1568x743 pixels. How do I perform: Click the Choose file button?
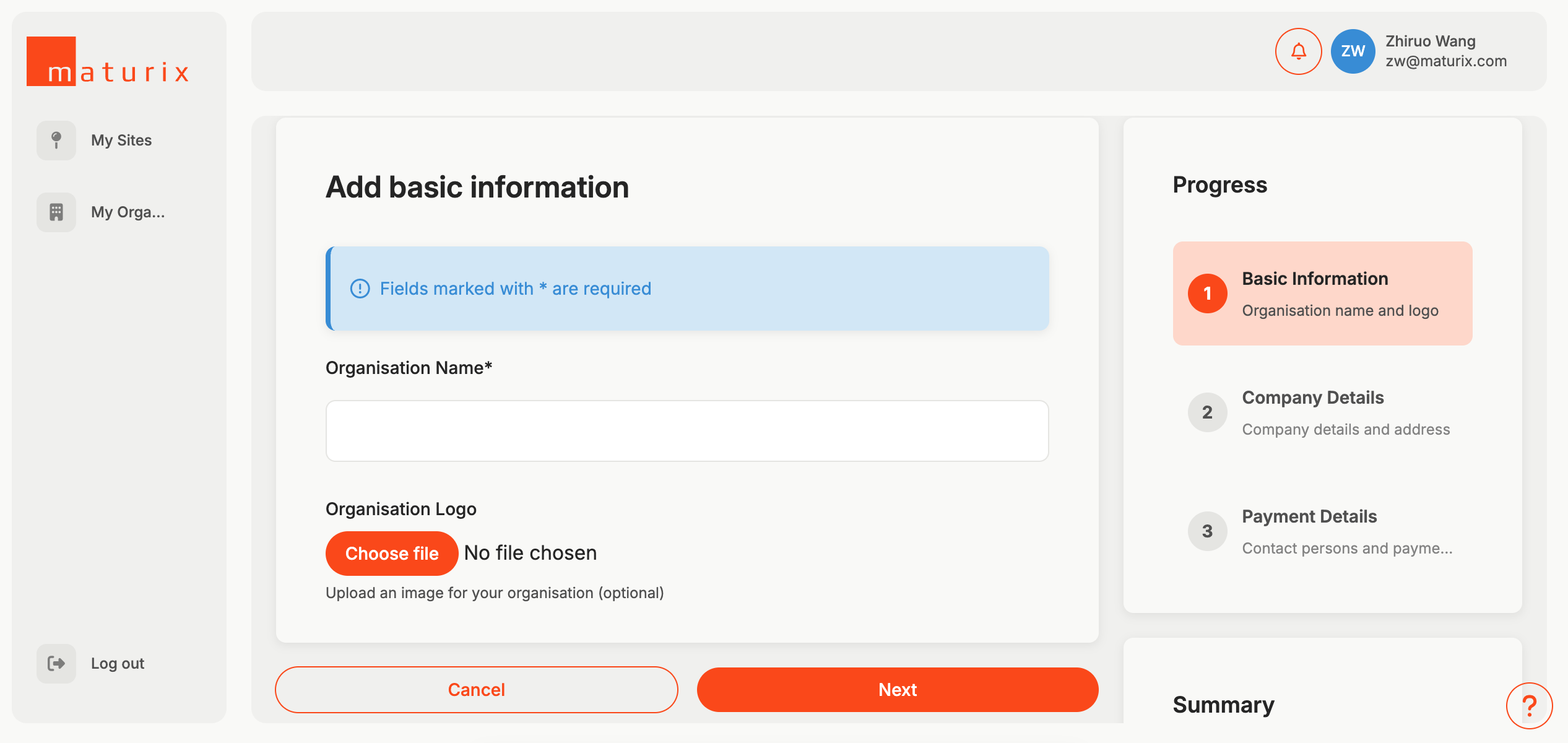392,554
